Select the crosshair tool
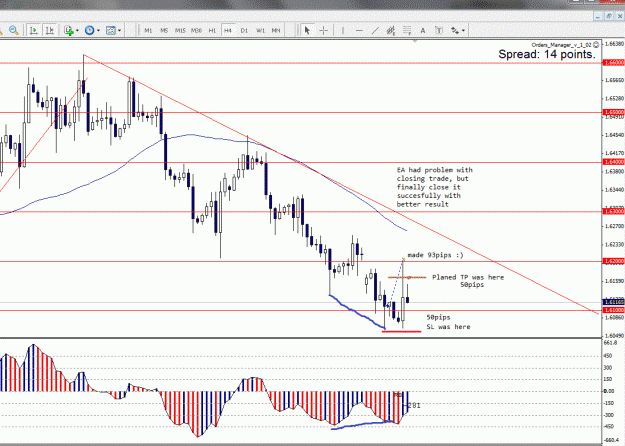 point(324,30)
